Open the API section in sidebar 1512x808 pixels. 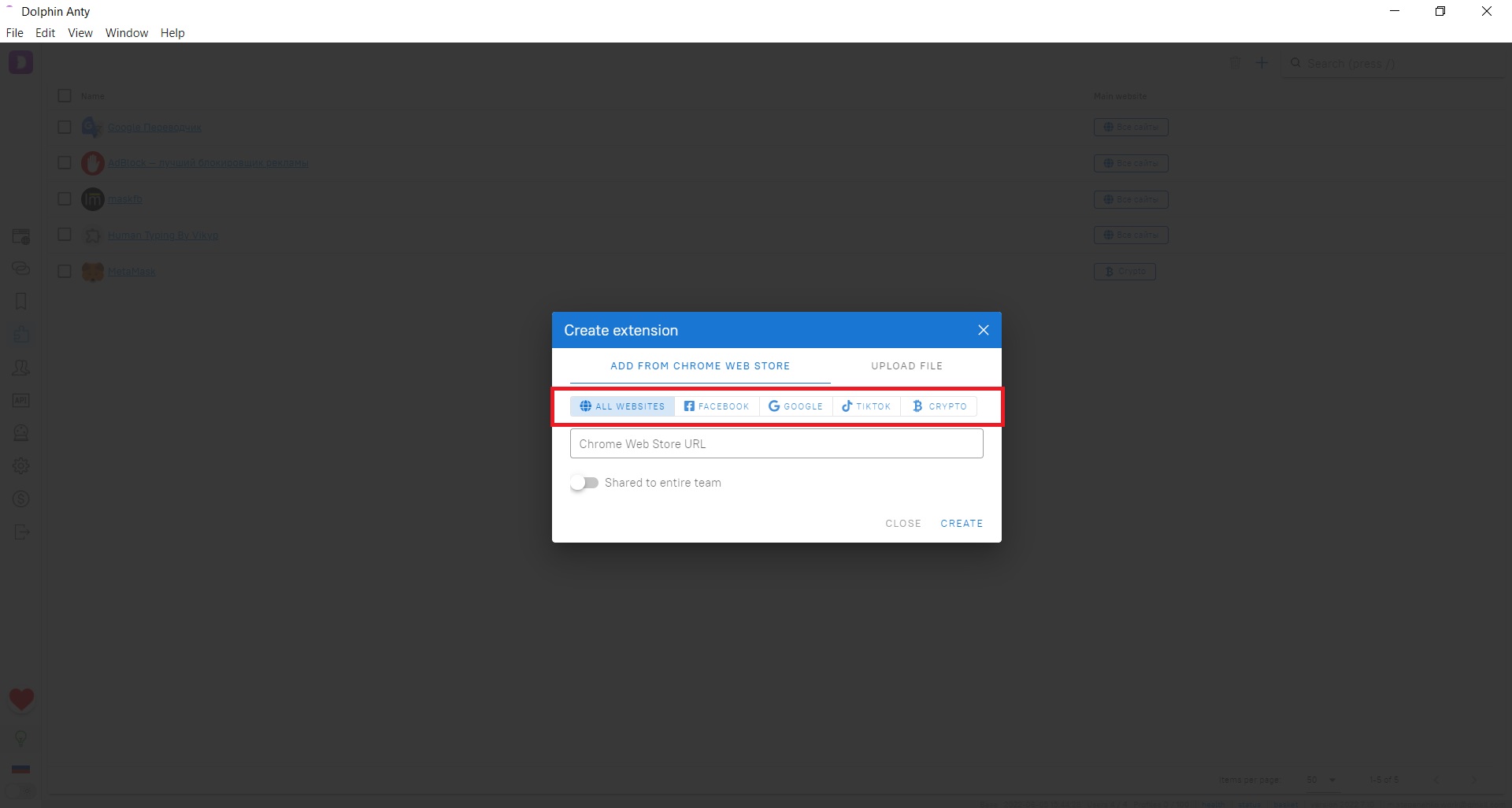pos(21,400)
